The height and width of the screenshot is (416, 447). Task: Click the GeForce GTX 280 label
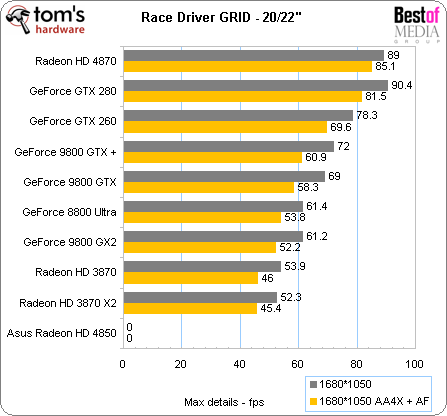pyautogui.click(x=73, y=91)
